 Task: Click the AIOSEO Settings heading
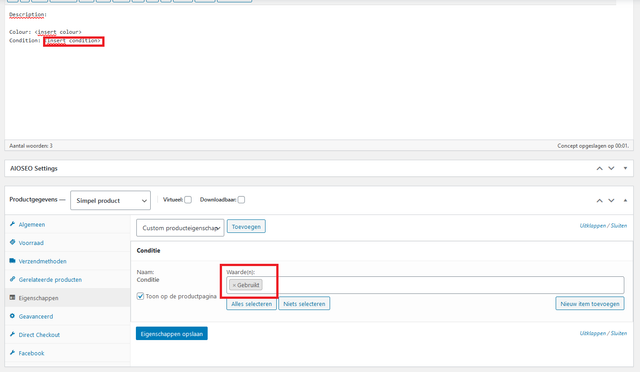point(34,168)
